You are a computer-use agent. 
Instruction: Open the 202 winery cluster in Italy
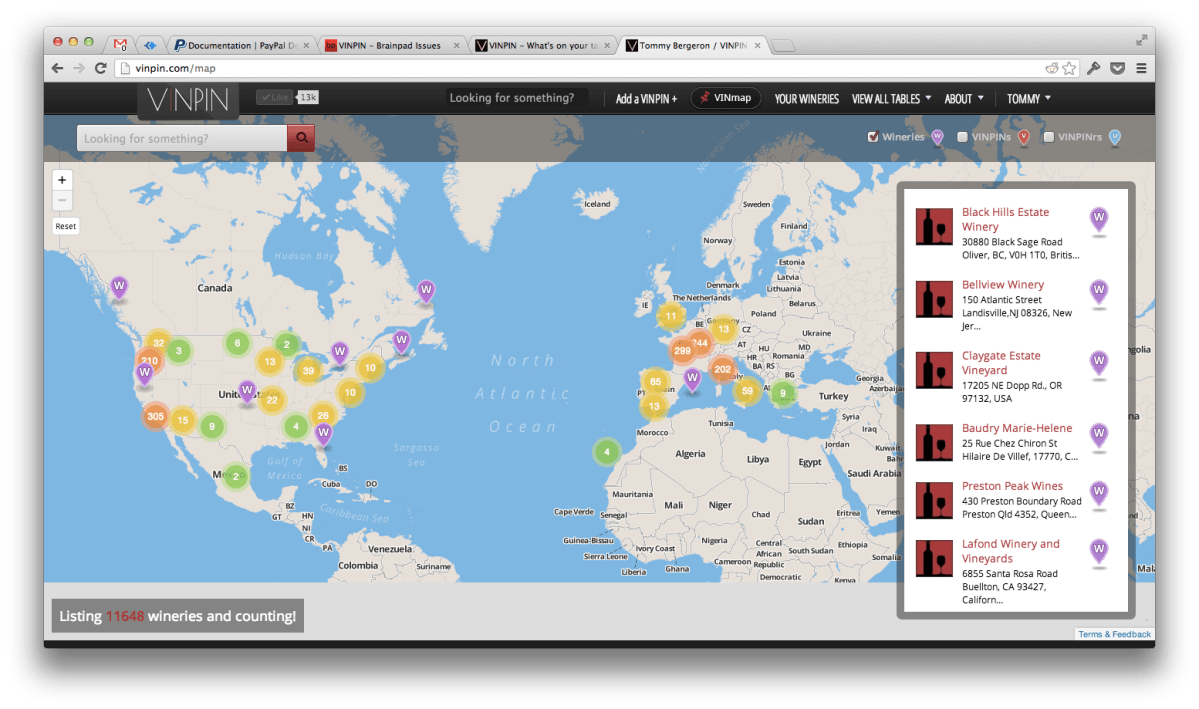tap(722, 369)
